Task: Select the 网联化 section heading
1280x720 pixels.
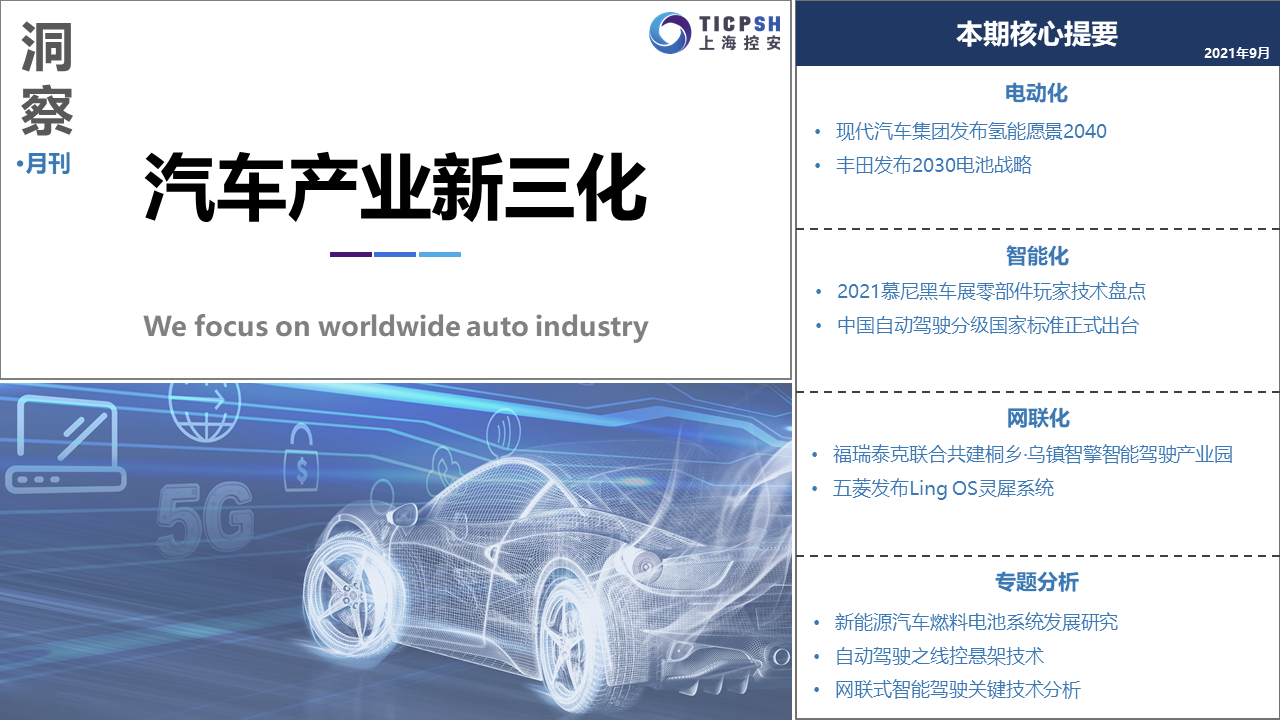Action: coord(1036,418)
